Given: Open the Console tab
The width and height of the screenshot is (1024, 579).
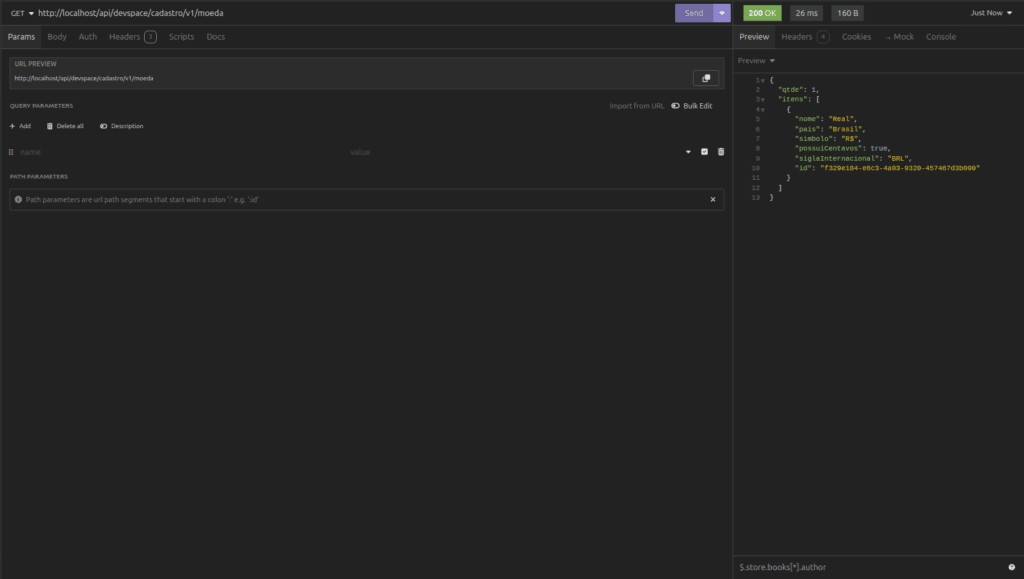Looking at the screenshot, I should point(940,37).
